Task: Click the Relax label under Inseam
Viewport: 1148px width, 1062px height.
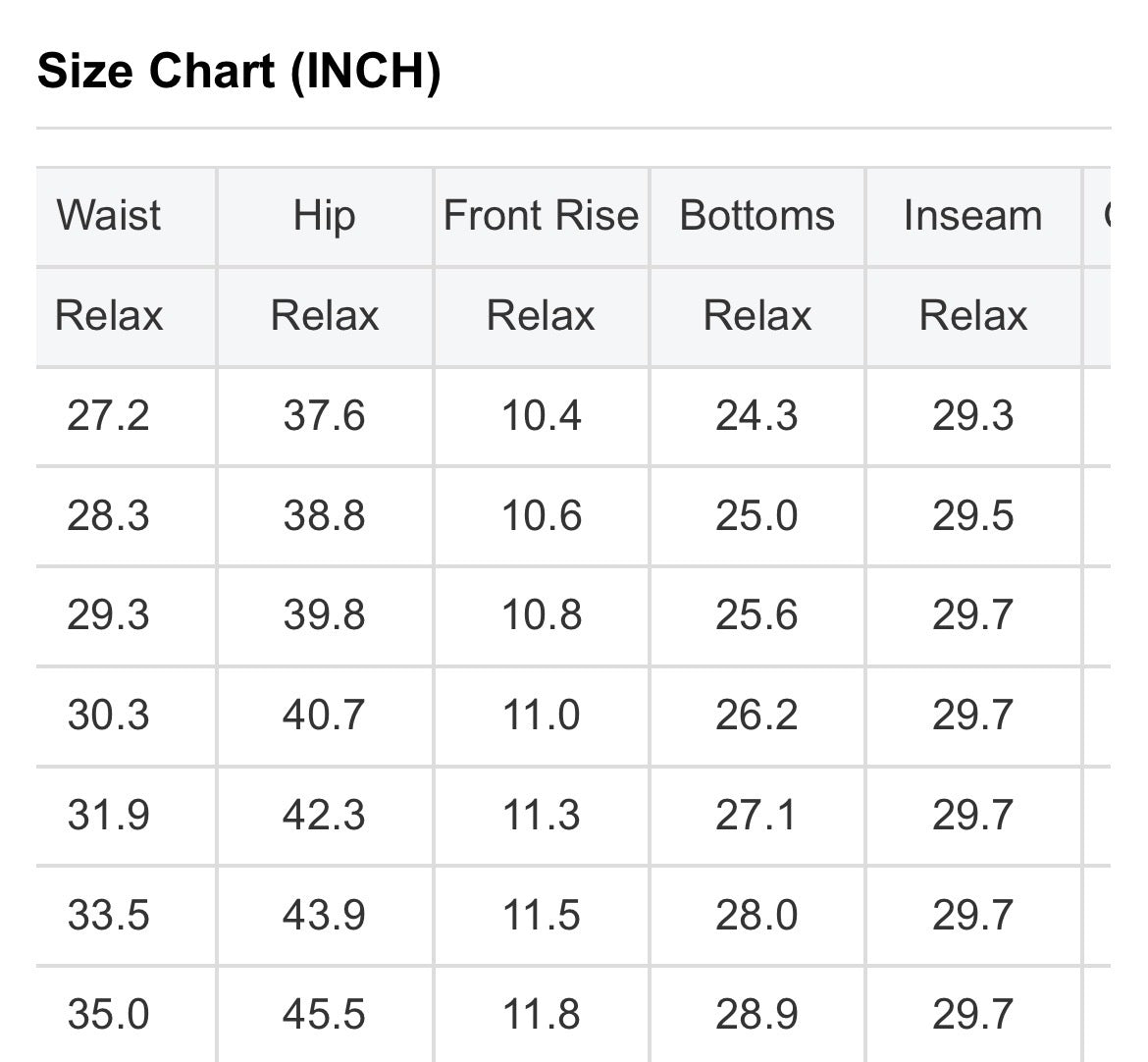Action: (x=972, y=316)
